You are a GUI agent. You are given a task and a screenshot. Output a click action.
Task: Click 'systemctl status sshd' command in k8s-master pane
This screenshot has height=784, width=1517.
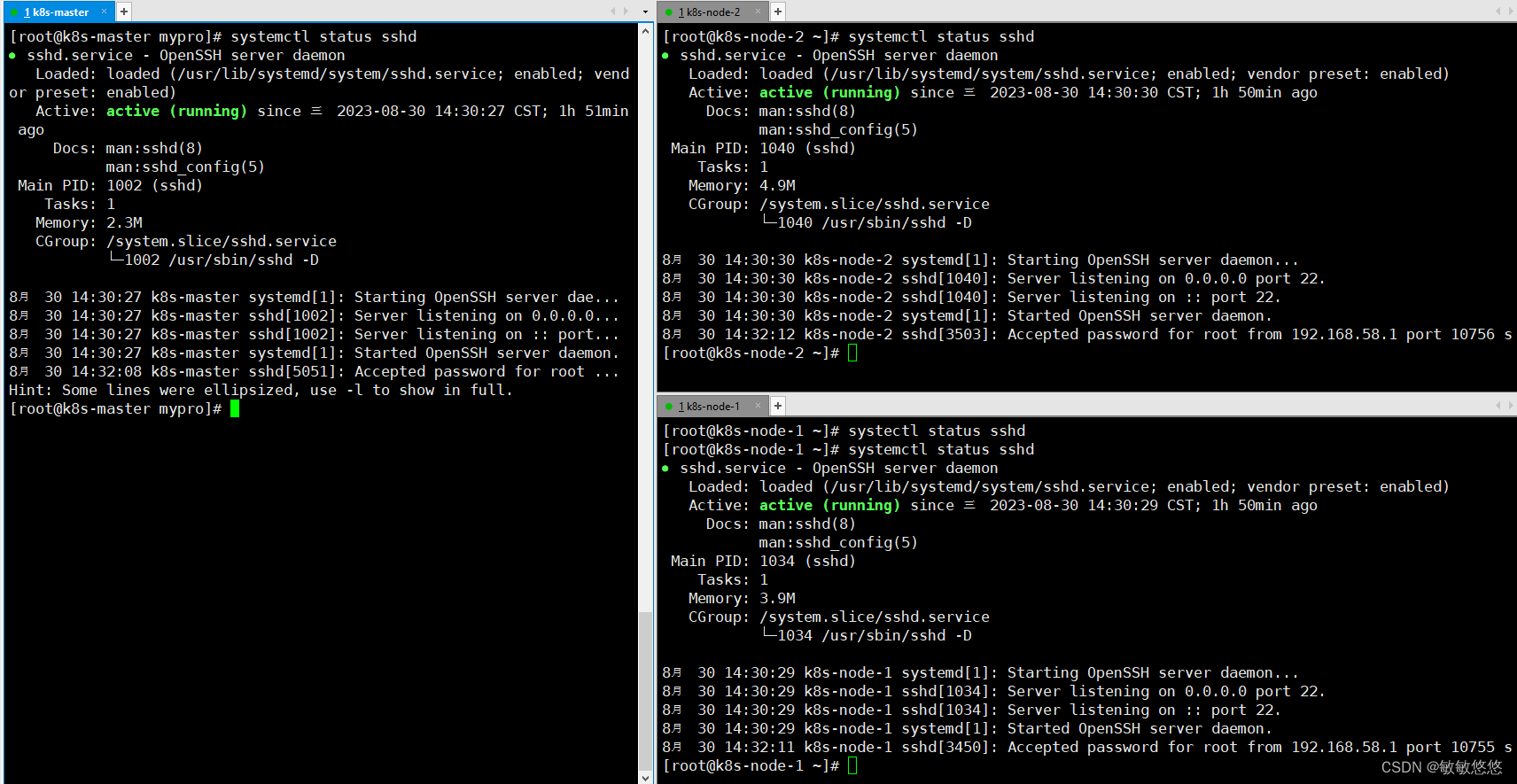click(x=323, y=36)
